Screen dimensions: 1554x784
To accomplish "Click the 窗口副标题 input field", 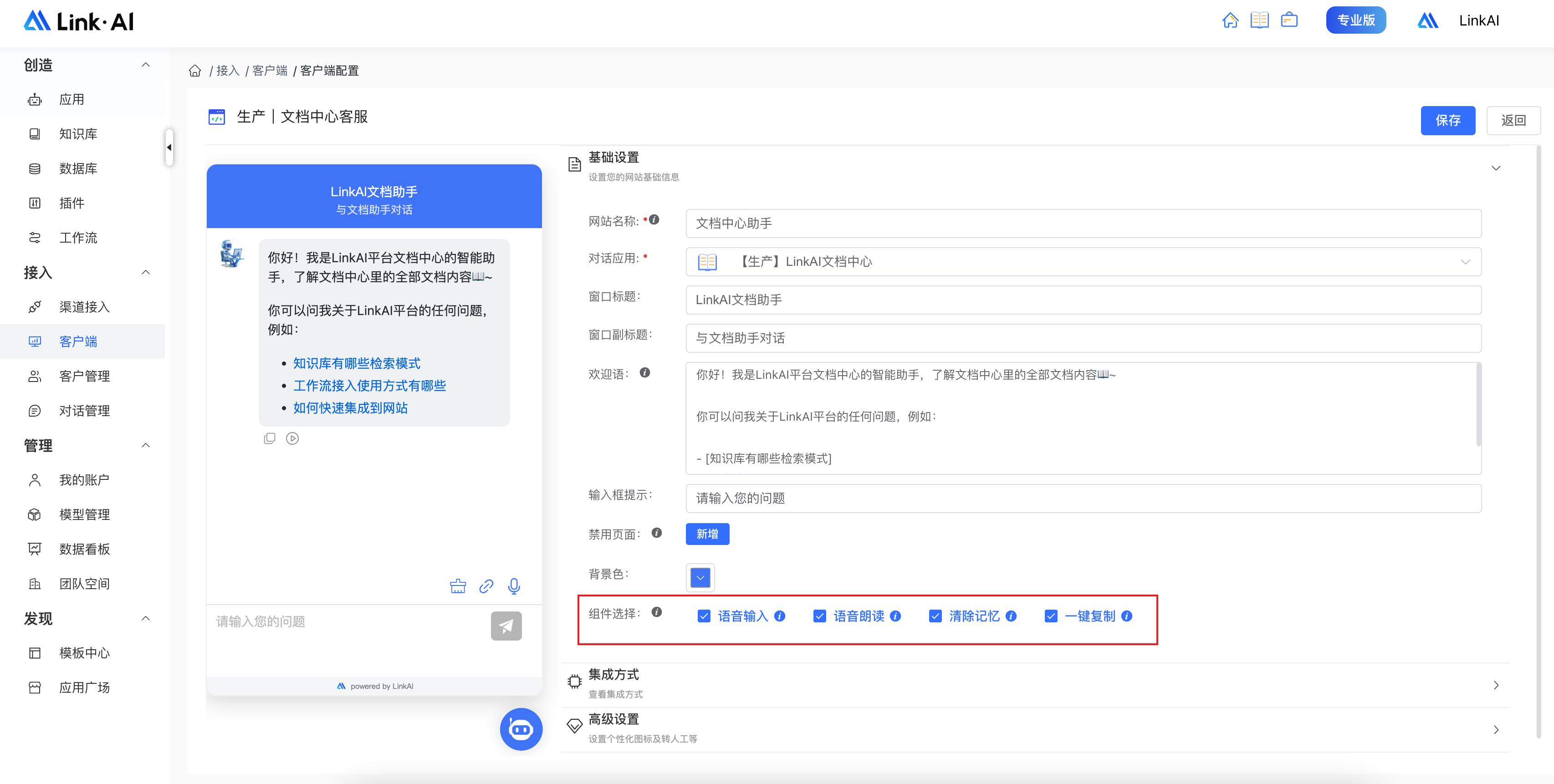I will tap(1084, 338).
